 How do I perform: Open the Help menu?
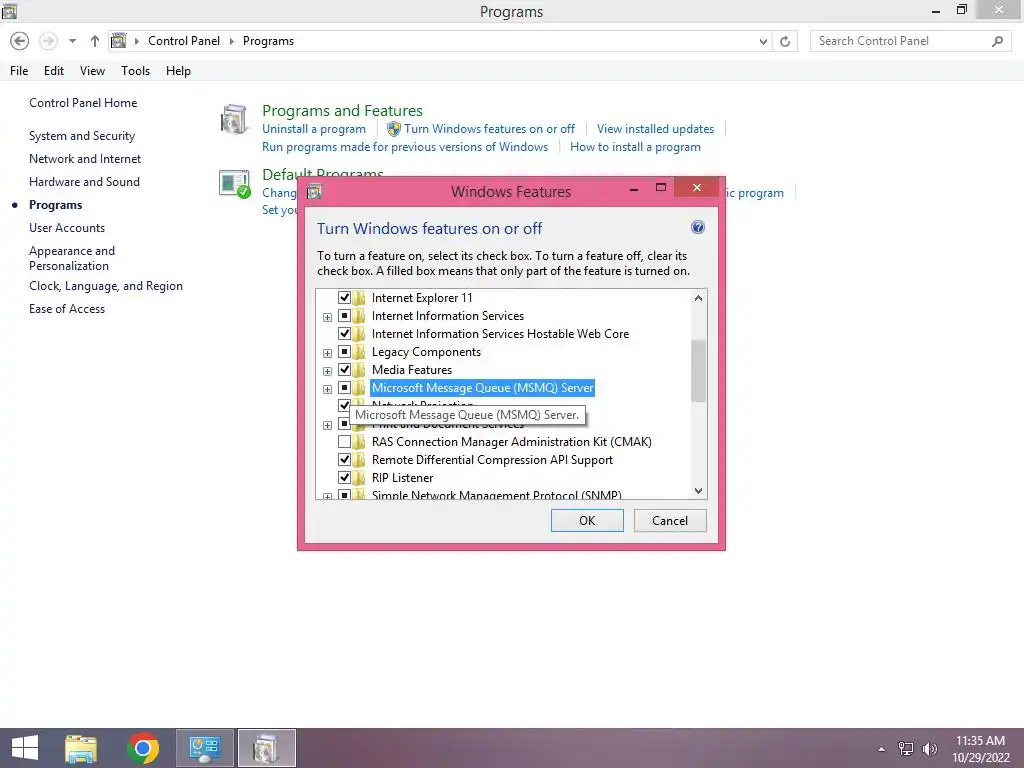(x=178, y=71)
